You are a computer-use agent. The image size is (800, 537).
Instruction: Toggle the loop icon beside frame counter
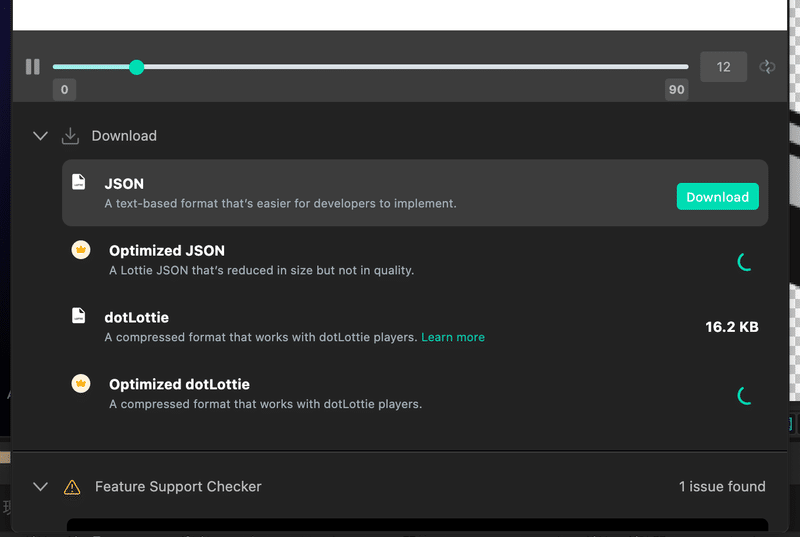767,67
